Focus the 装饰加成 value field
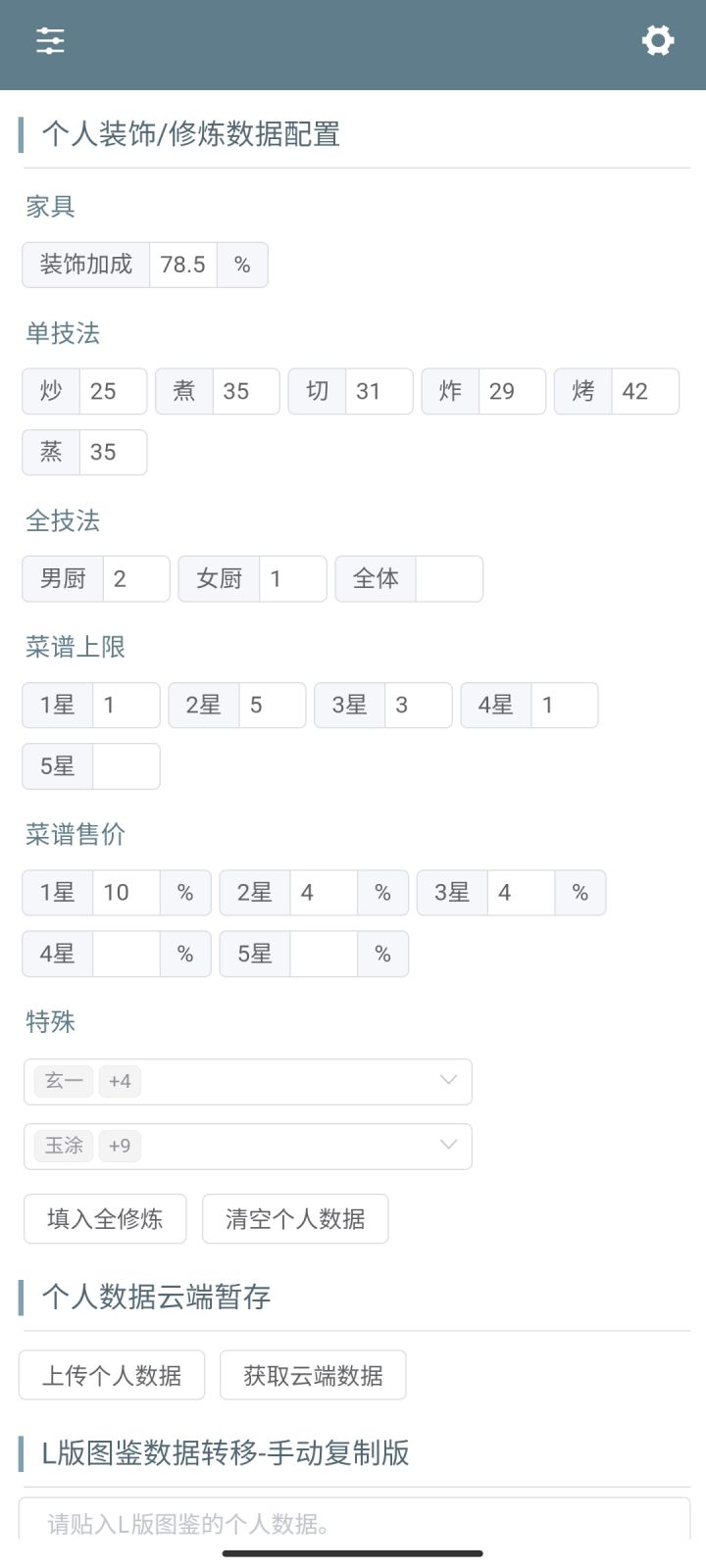The image size is (706, 1568). pyautogui.click(x=183, y=265)
